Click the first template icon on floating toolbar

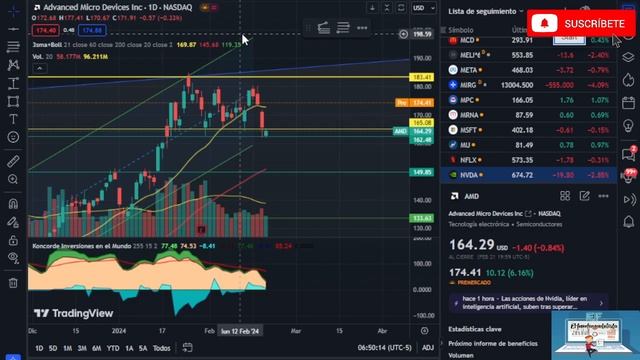coord(324,28)
